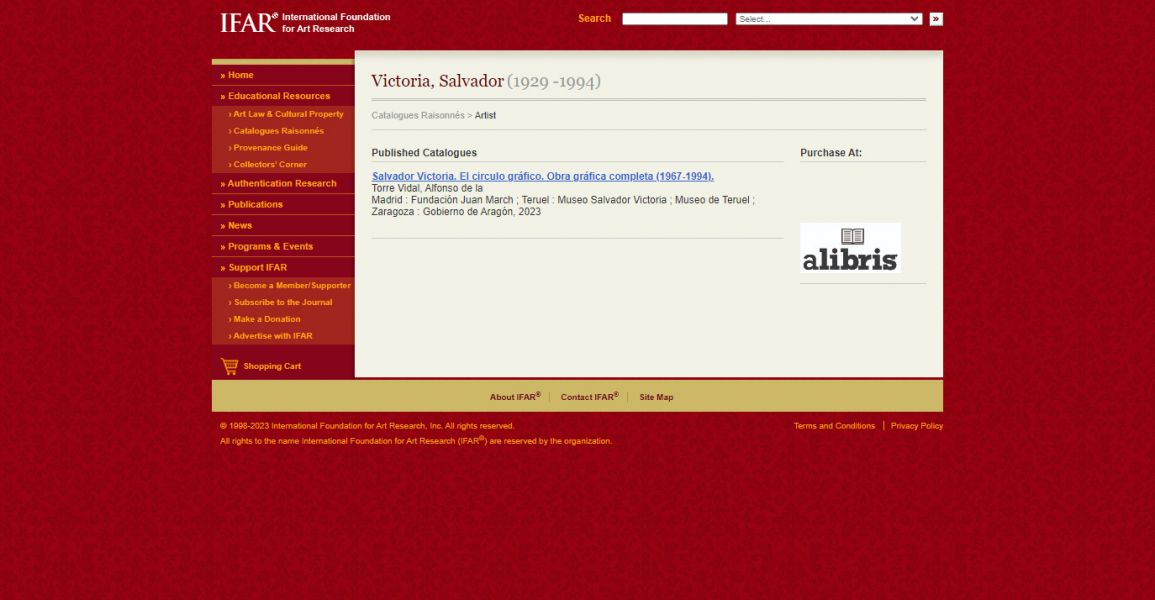Go to Publications section
The width and height of the screenshot is (1155, 600).
pyautogui.click(x=255, y=204)
